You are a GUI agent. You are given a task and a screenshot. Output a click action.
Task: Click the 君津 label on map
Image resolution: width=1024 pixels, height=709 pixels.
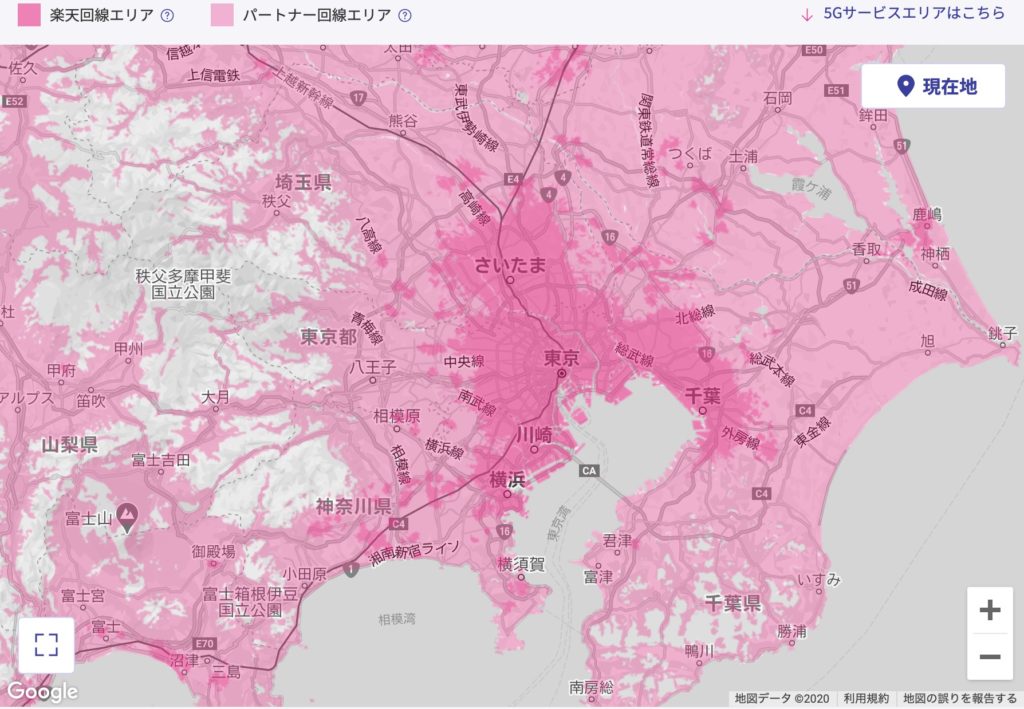pos(617,541)
